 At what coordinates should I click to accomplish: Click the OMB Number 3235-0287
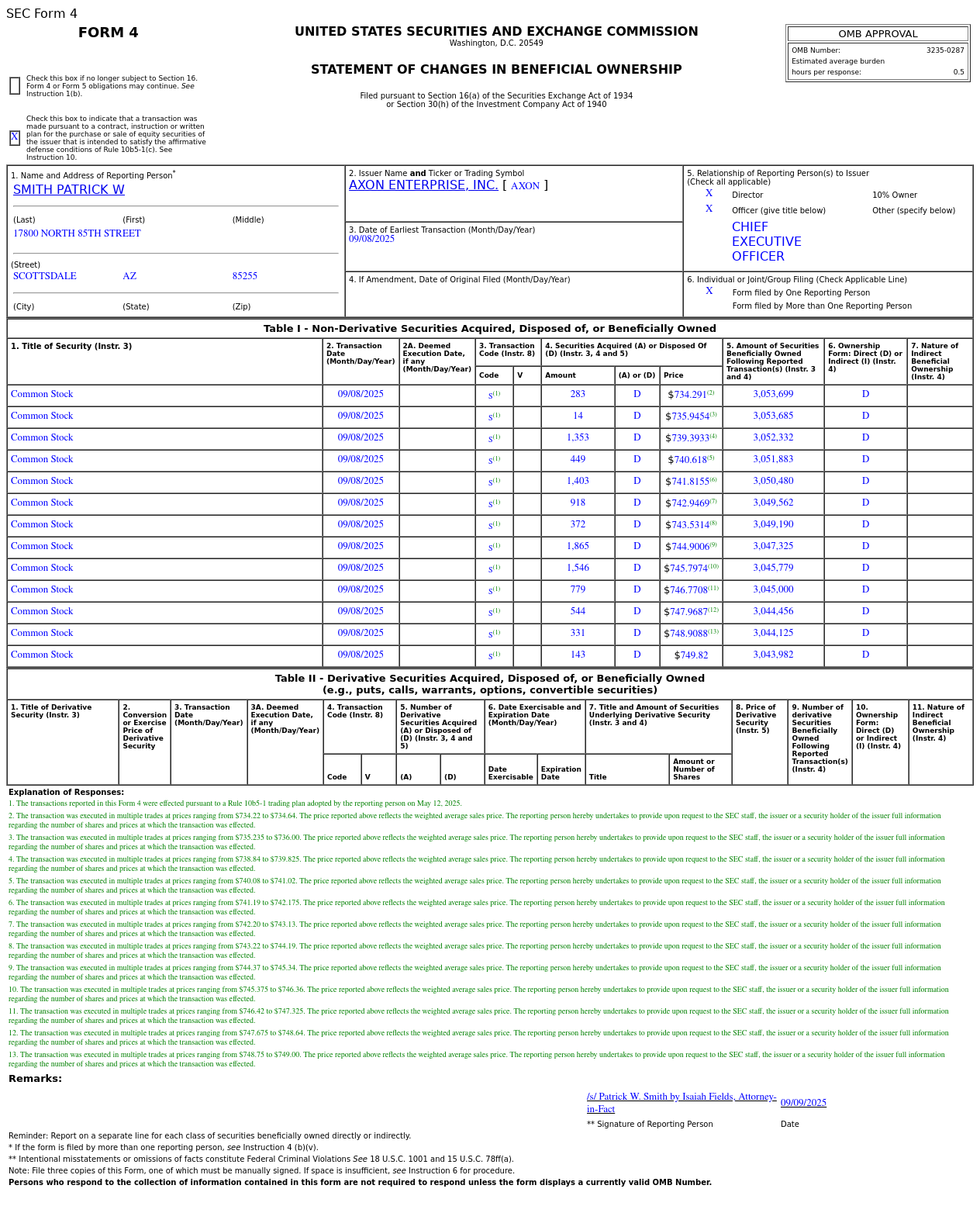pyautogui.click(x=945, y=50)
